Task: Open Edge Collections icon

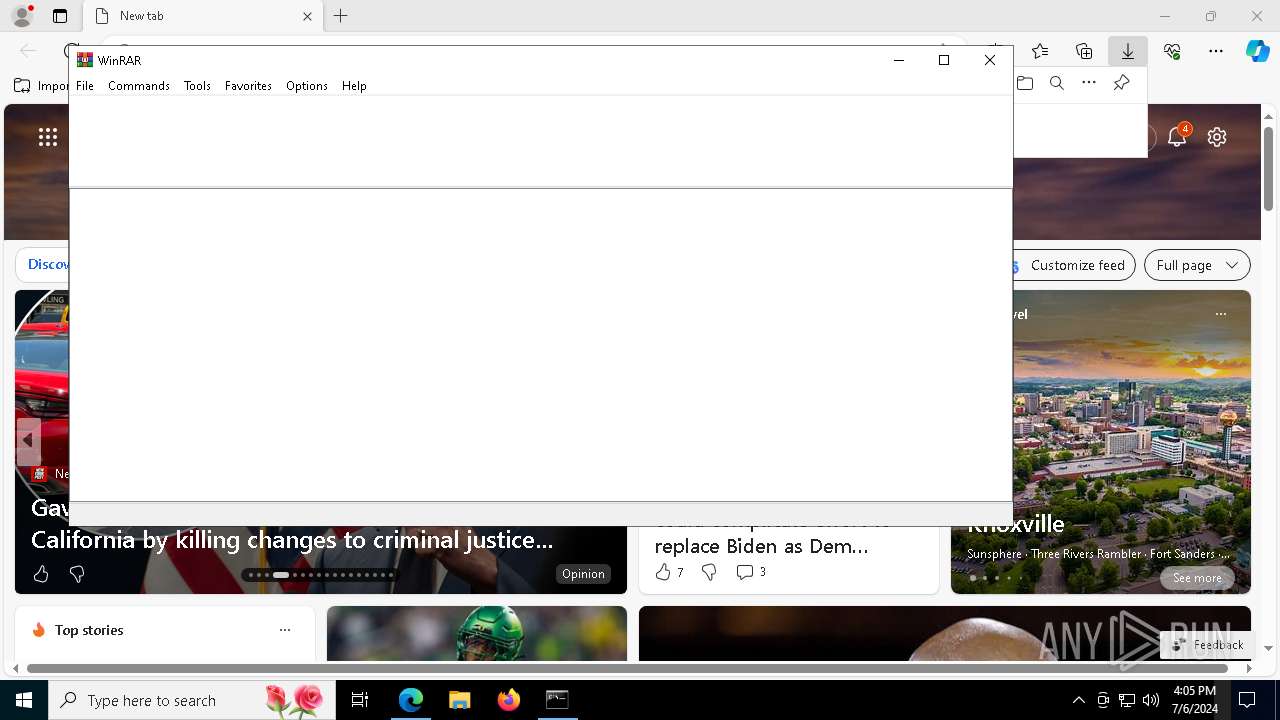Action: pyautogui.click(x=1084, y=51)
